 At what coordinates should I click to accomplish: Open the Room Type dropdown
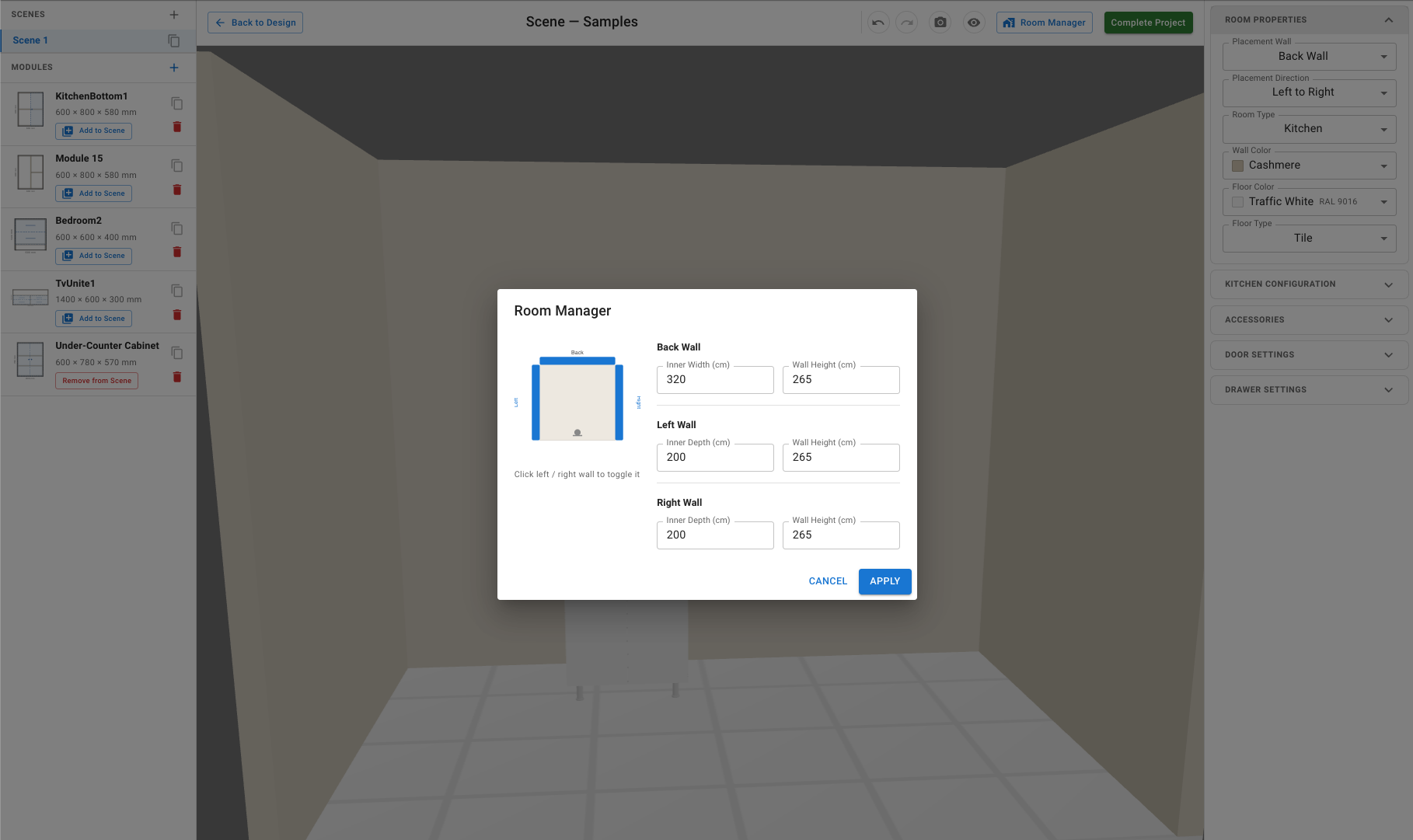click(x=1310, y=129)
